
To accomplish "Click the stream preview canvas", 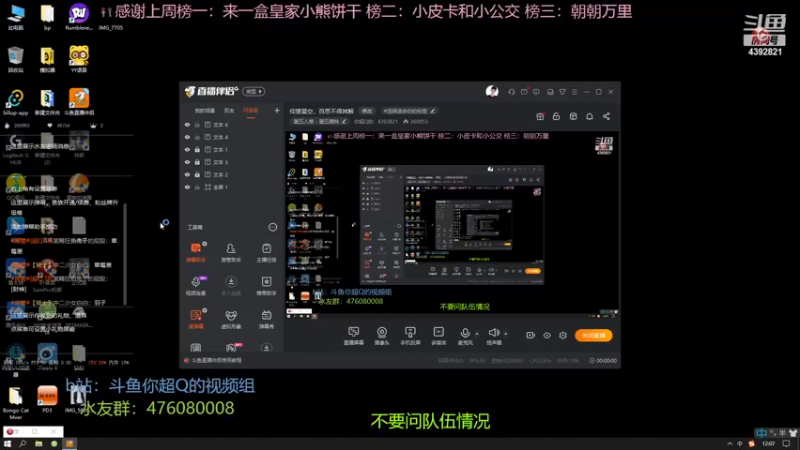I will coord(452,225).
